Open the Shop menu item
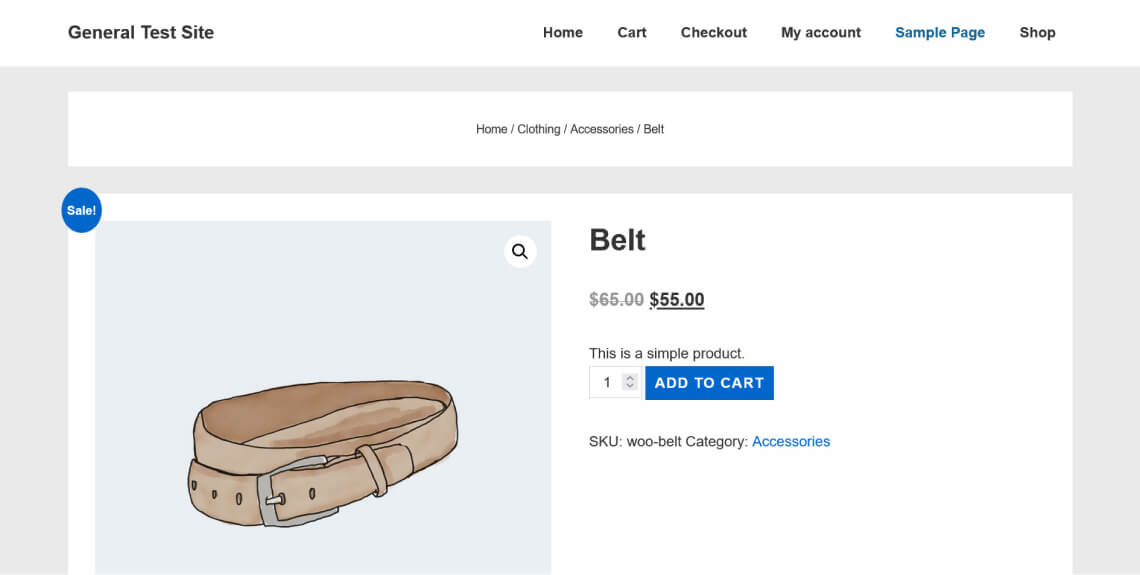 point(1037,32)
